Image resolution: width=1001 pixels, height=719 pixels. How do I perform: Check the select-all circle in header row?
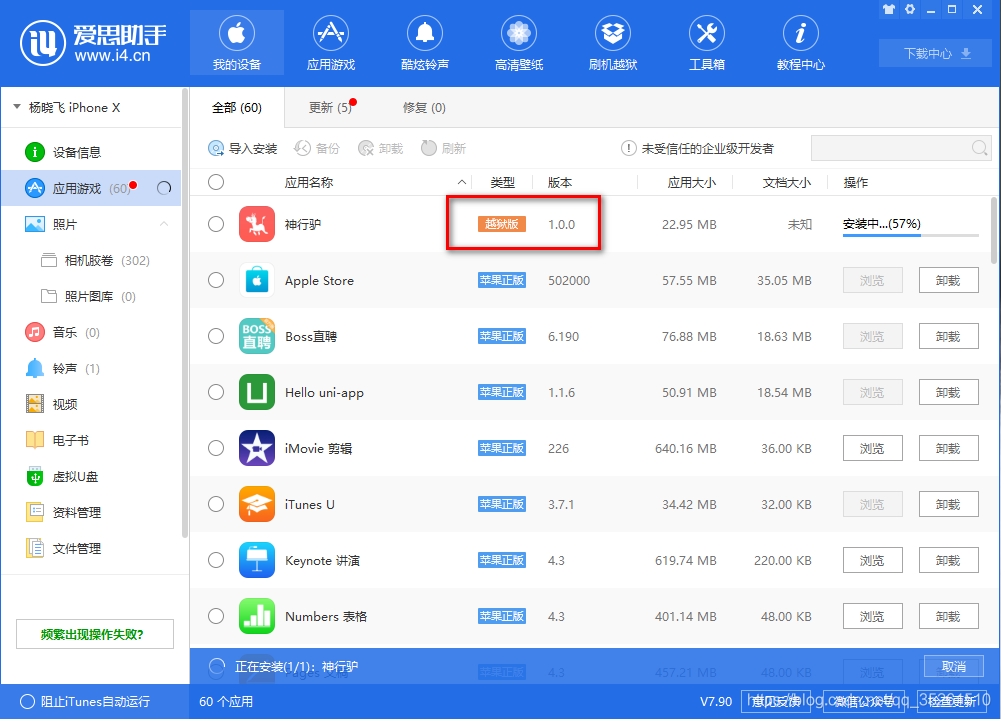coord(216,182)
